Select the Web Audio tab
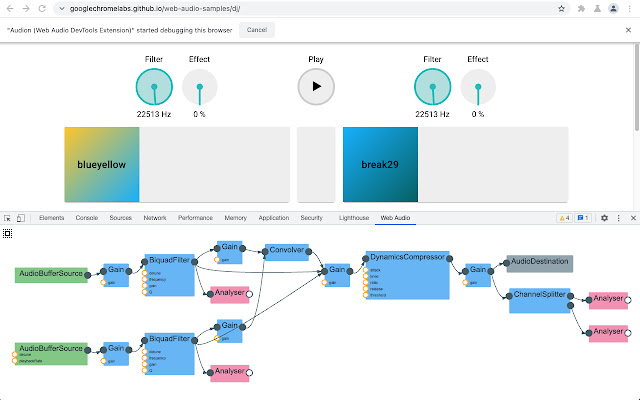Image resolution: width=640 pixels, height=400 pixels. pos(395,218)
